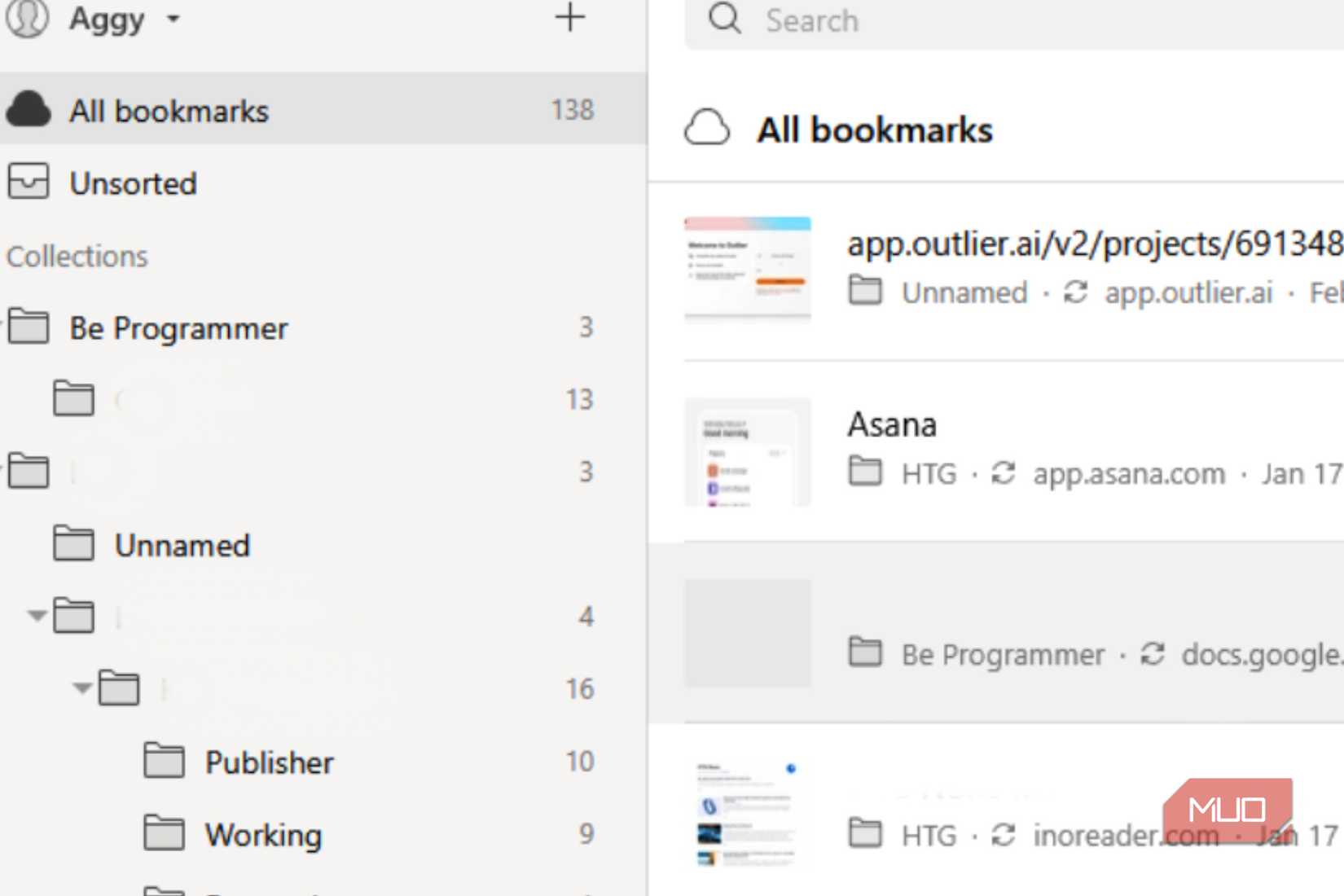Viewport: 1344px width, 896px height.
Task: Click the Publisher folder icon
Action: click(x=165, y=761)
